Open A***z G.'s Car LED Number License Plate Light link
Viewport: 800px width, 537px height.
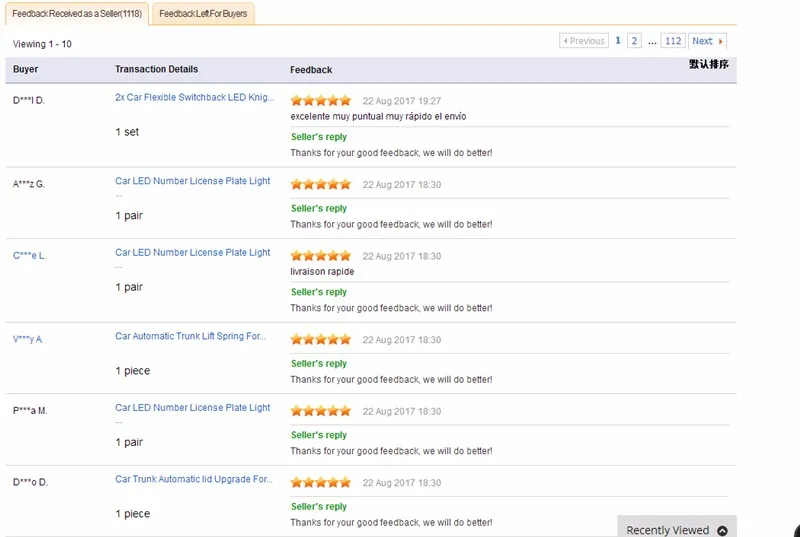pos(192,181)
